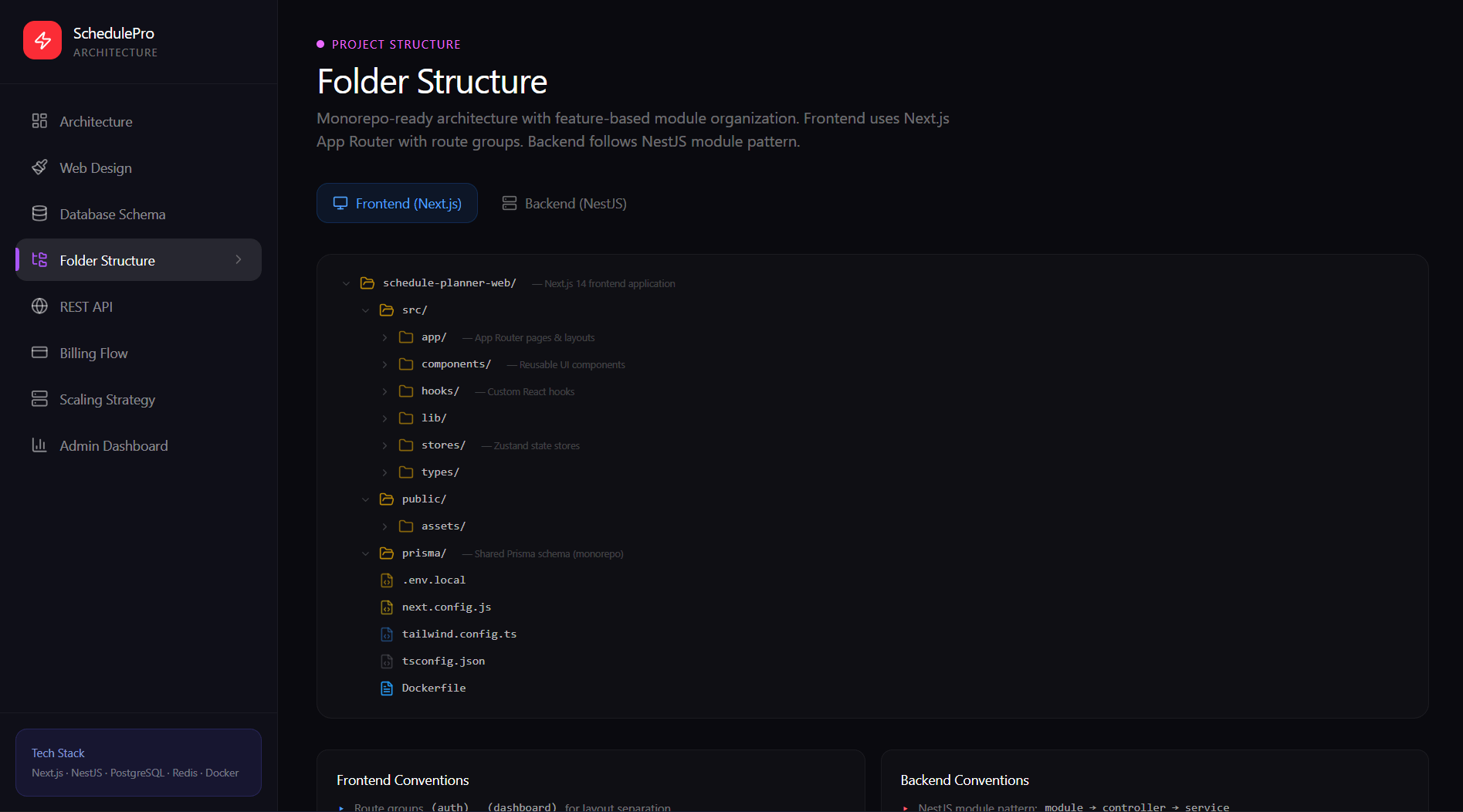Click the right-pointing arrow on Folder Structure item
The width and height of the screenshot is (1463, 812).
(x=239, y=260)
